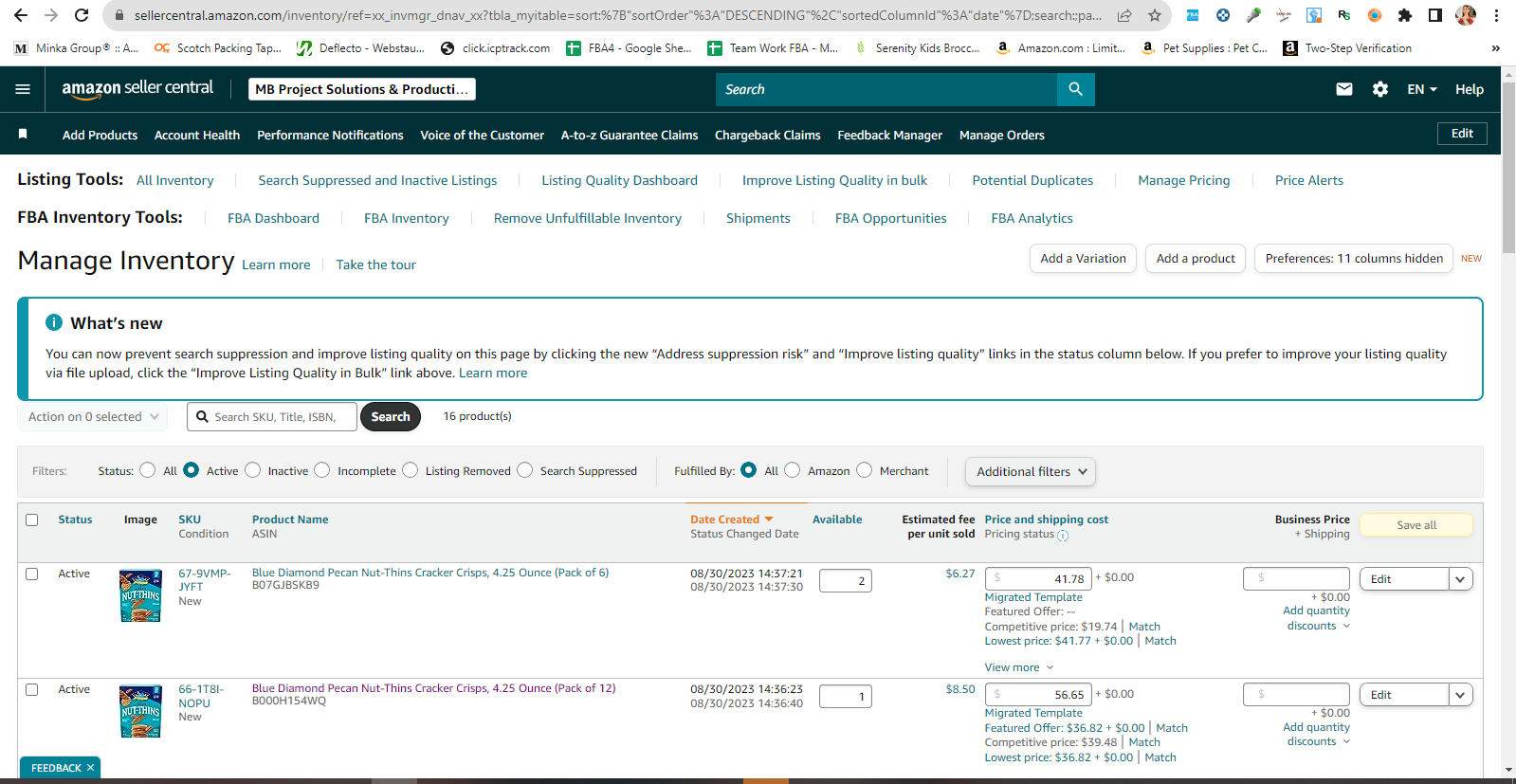Select the Inactive status radio button
This screenshot has height=784, width=1516.
pos(252,470)
